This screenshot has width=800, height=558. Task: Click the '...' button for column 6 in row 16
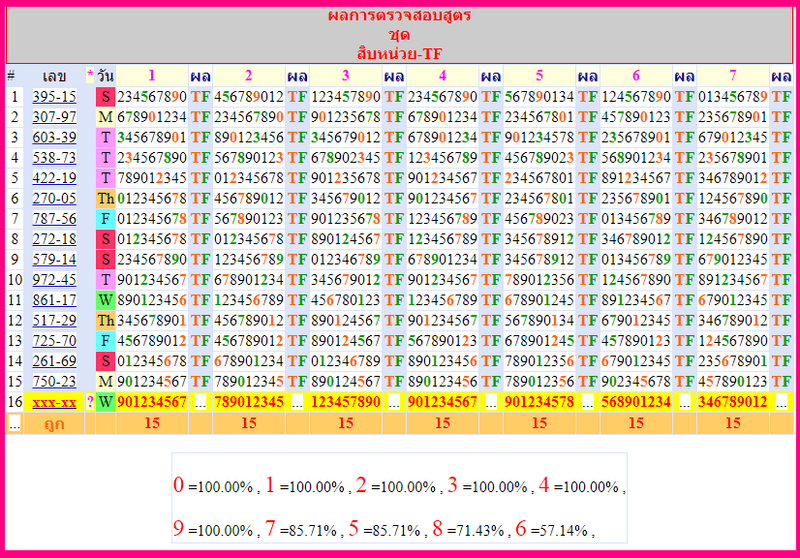[x=685, y=402]
